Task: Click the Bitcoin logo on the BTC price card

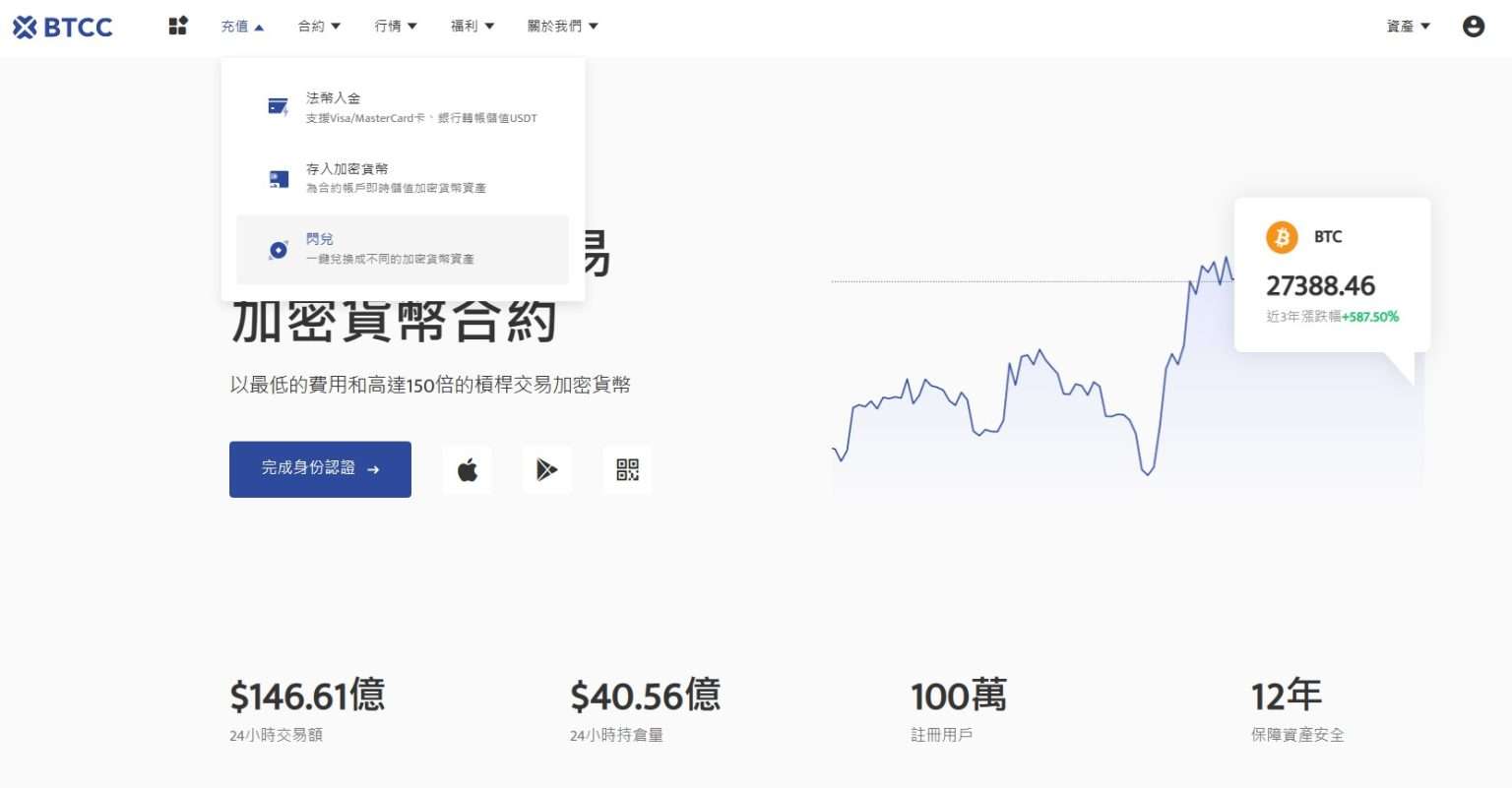Action: click(1282, 236)
